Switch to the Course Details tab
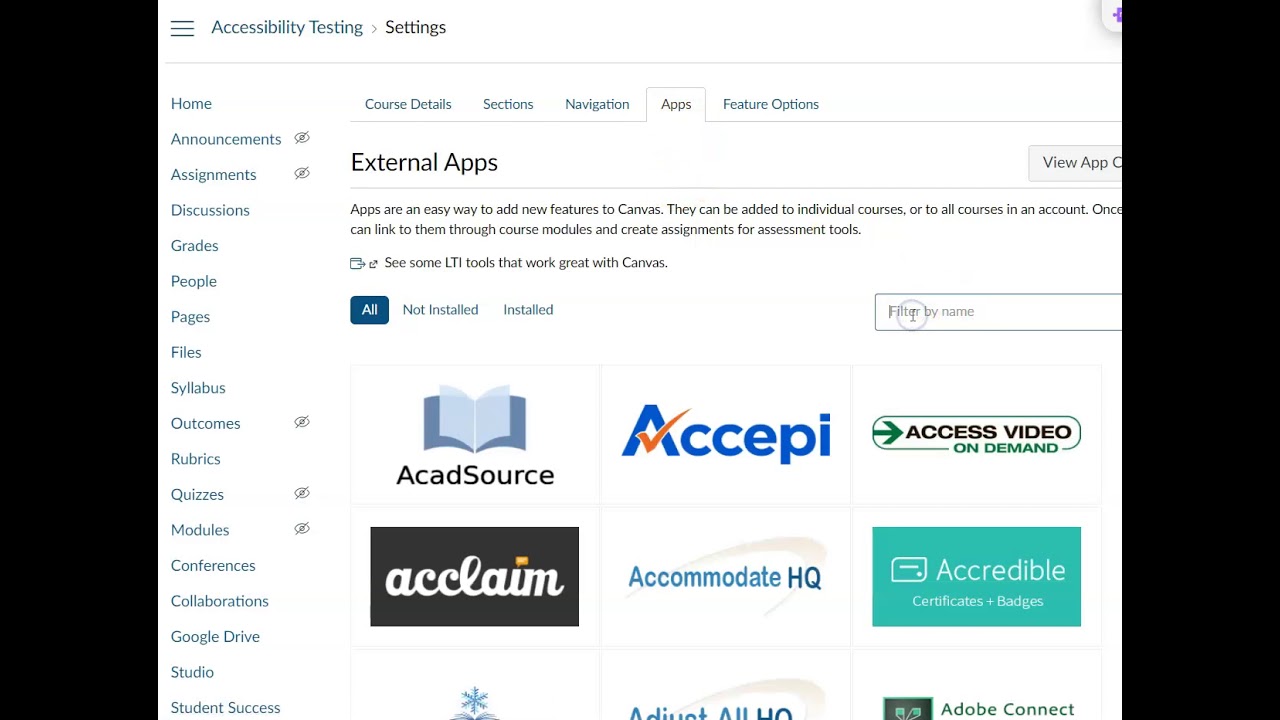 [408, 104]
